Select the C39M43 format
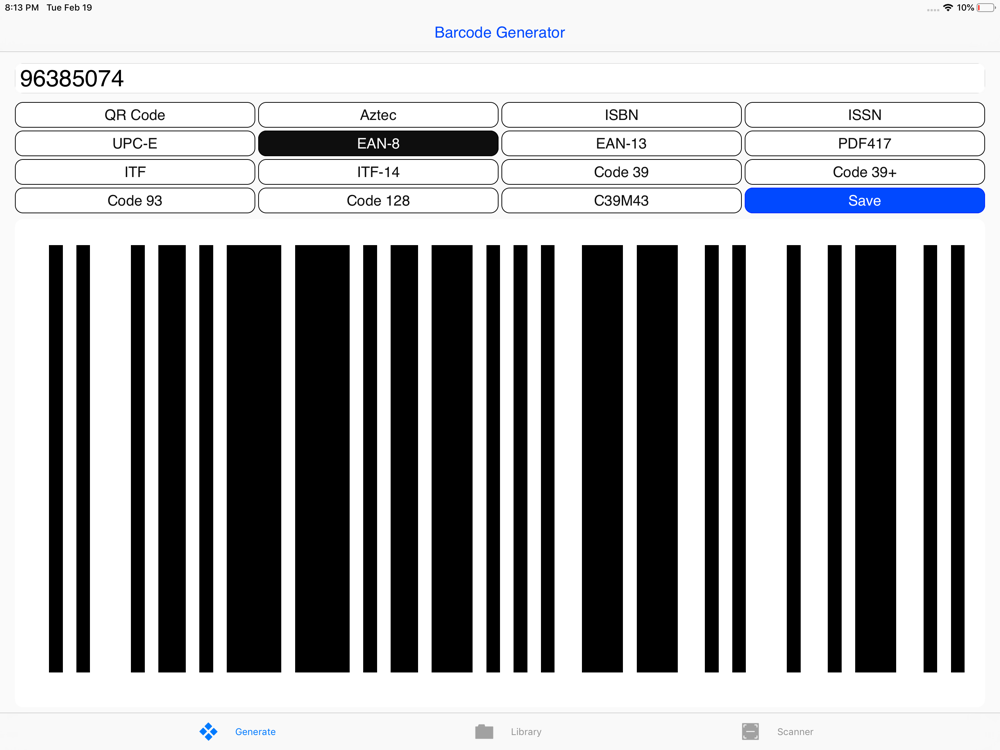This screenshot has width=1000, height=750. pos(621,201)
